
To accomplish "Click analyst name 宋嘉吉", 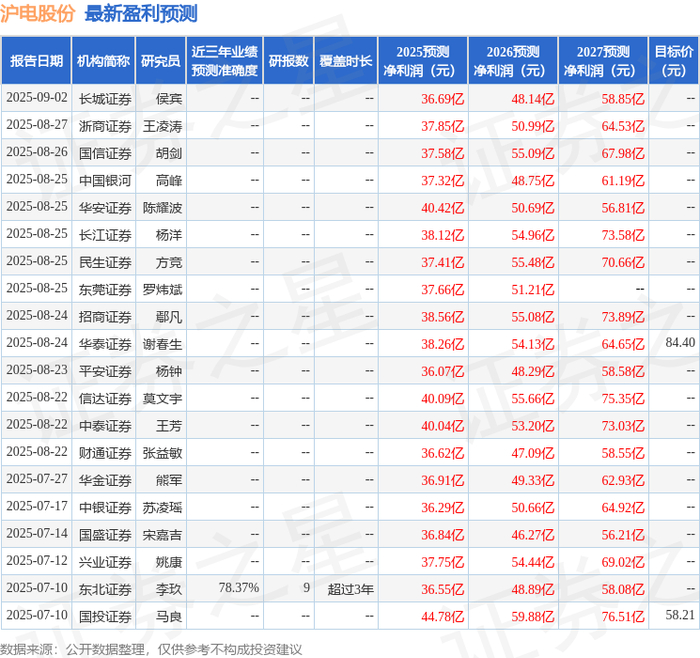I will point(162,534).
